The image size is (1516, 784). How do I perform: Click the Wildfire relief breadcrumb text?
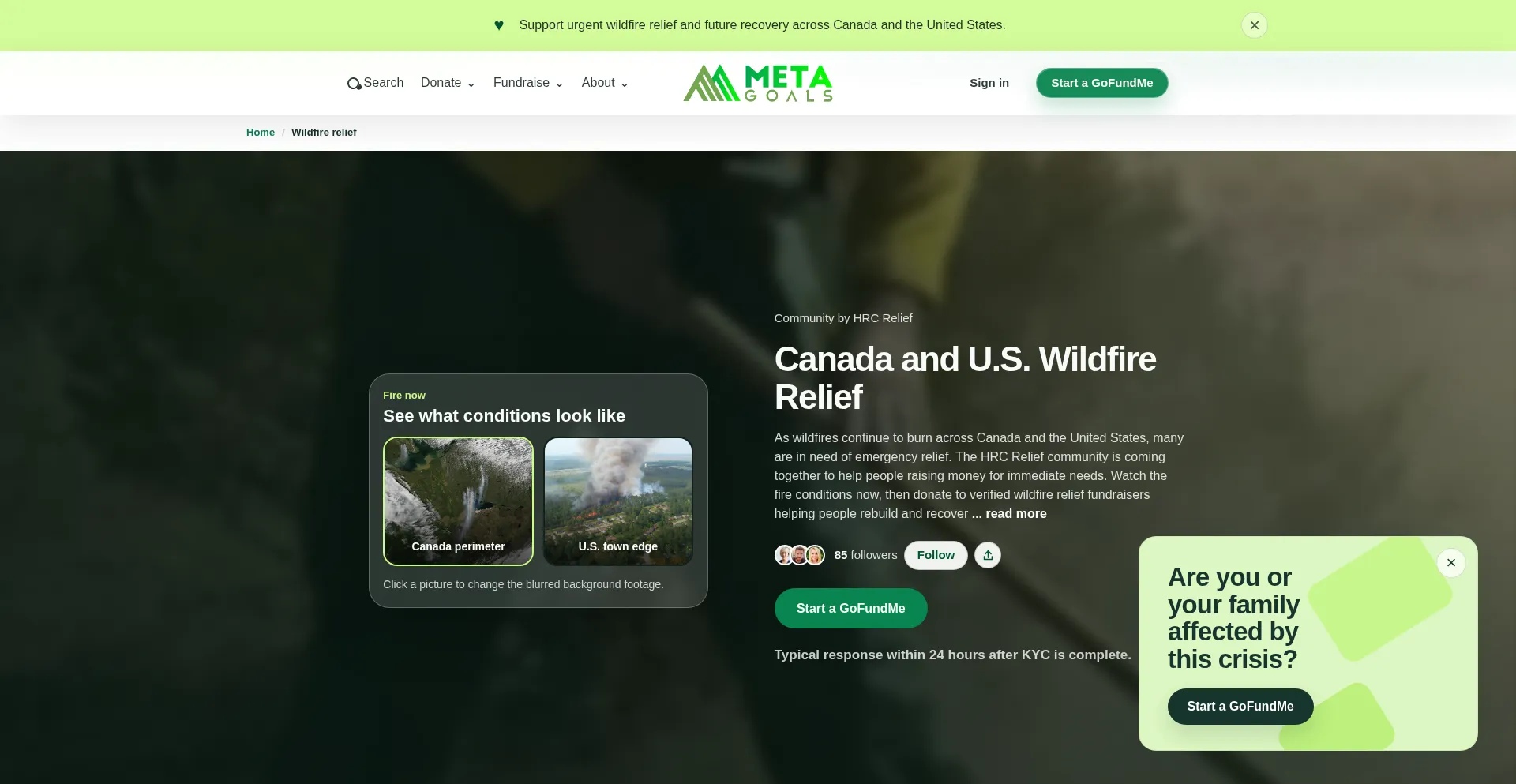324,133
